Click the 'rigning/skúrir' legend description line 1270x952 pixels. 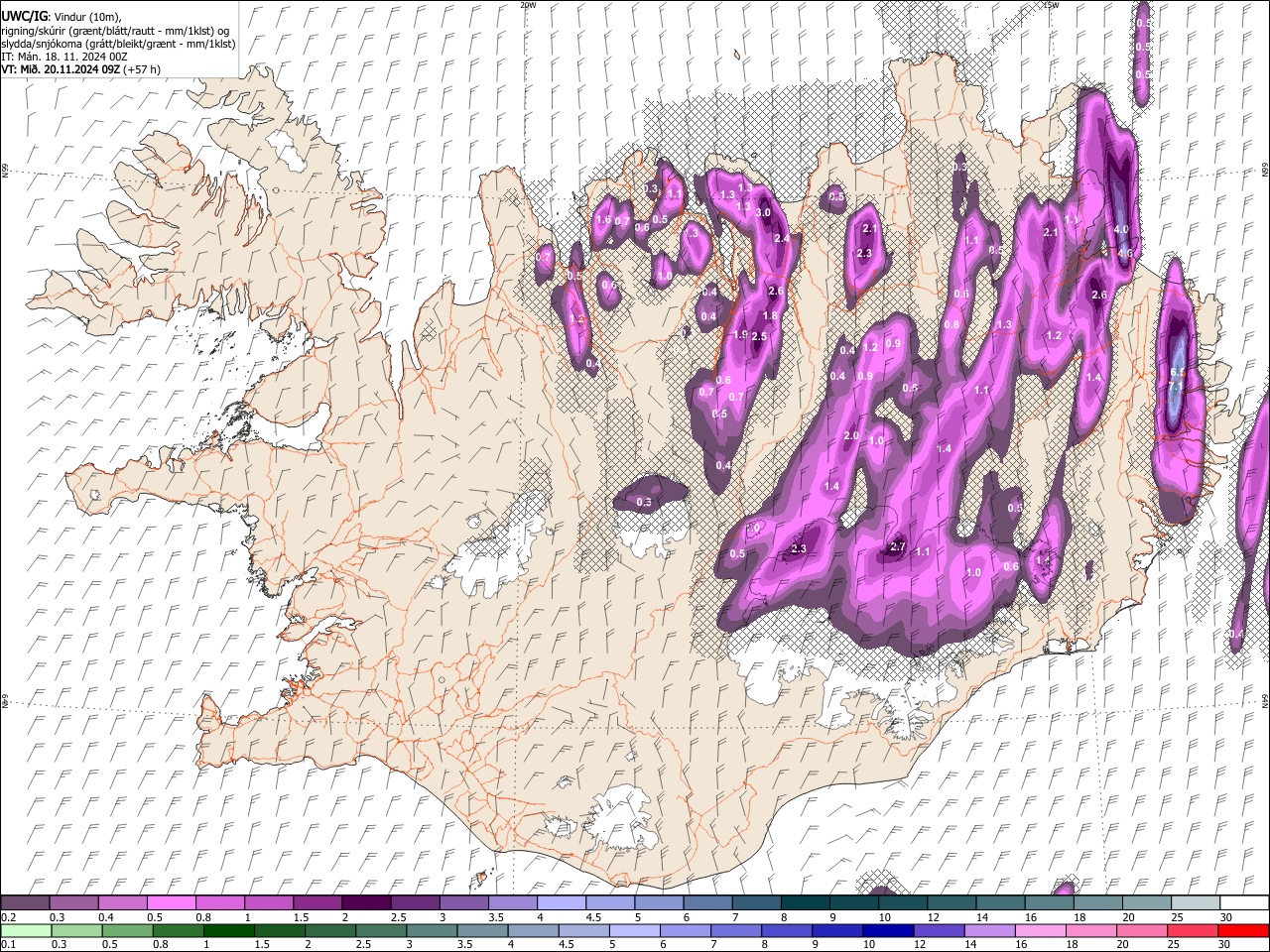(x=114, y=31)
